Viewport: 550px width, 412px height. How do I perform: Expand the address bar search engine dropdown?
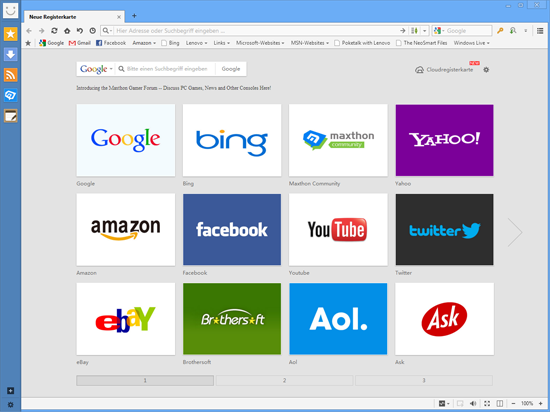[107, 31]
